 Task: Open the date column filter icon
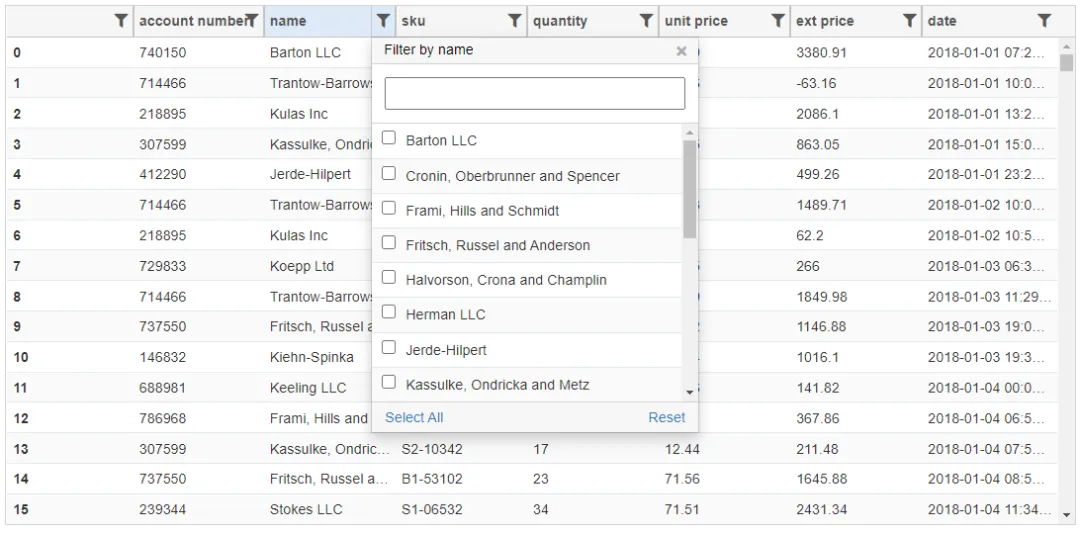pyautogui.click(x=1044, y=20)
